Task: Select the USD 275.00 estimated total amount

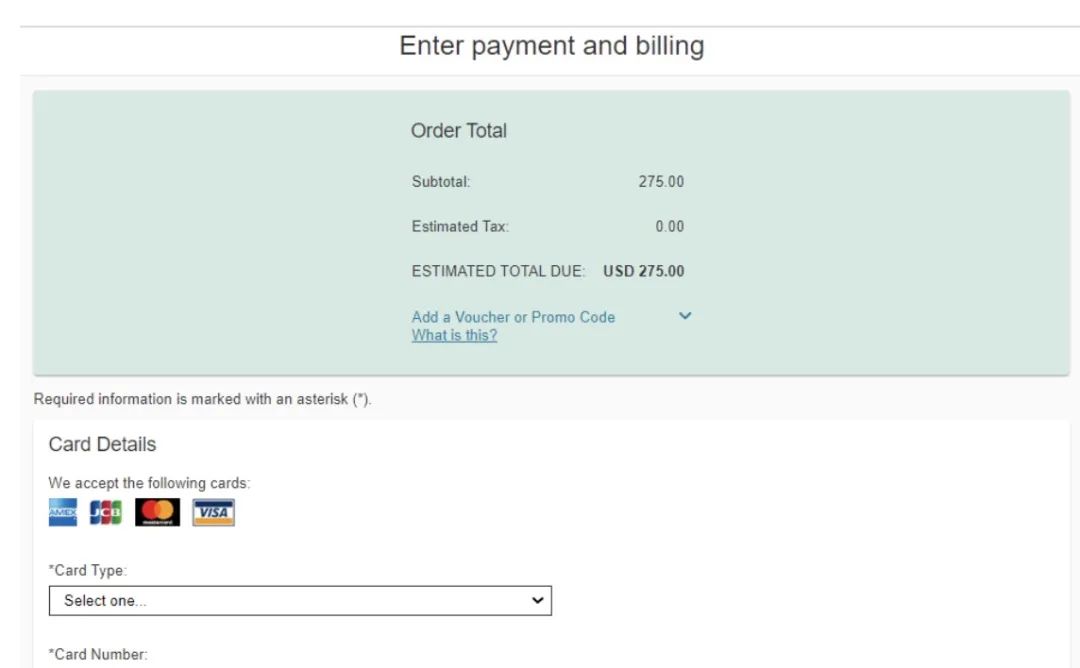Action: pyautogui.click(x=644, y=271)
